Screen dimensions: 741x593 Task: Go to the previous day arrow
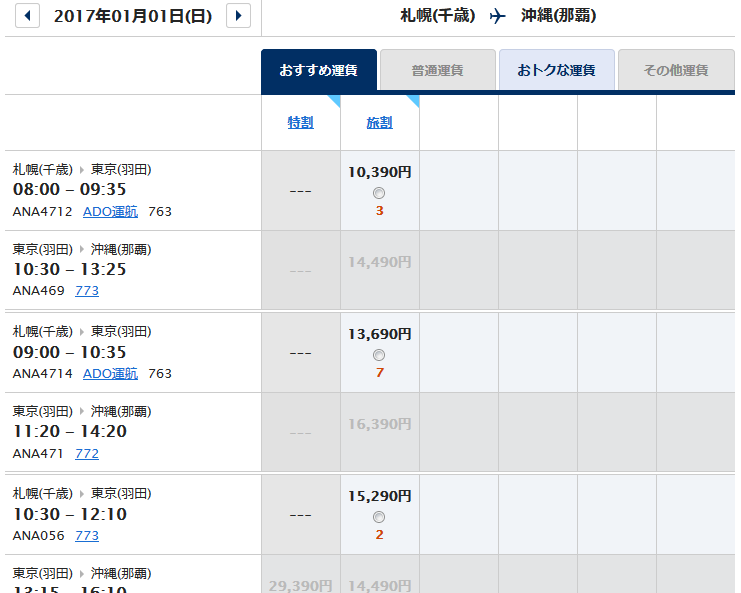[x=27, y=16]
